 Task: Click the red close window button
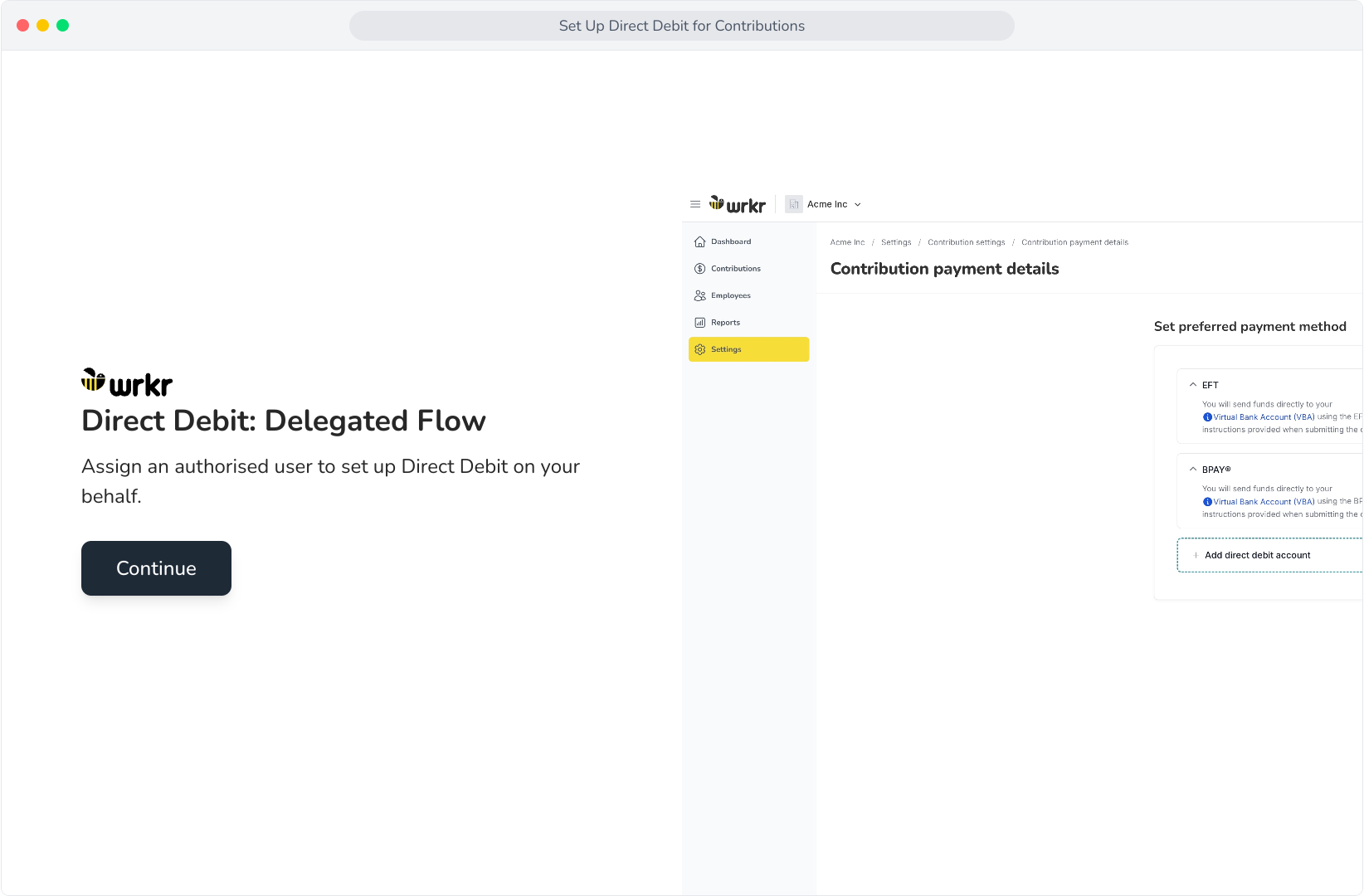[23, 26]
